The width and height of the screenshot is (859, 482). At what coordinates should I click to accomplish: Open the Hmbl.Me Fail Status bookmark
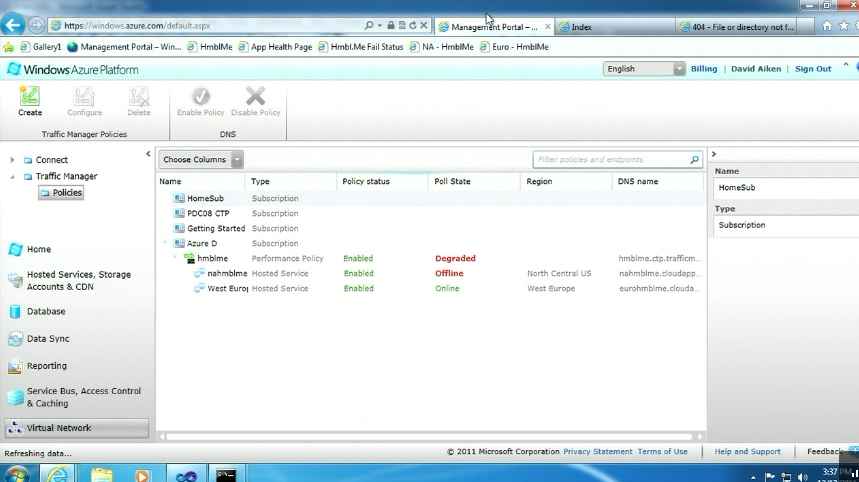360,47
